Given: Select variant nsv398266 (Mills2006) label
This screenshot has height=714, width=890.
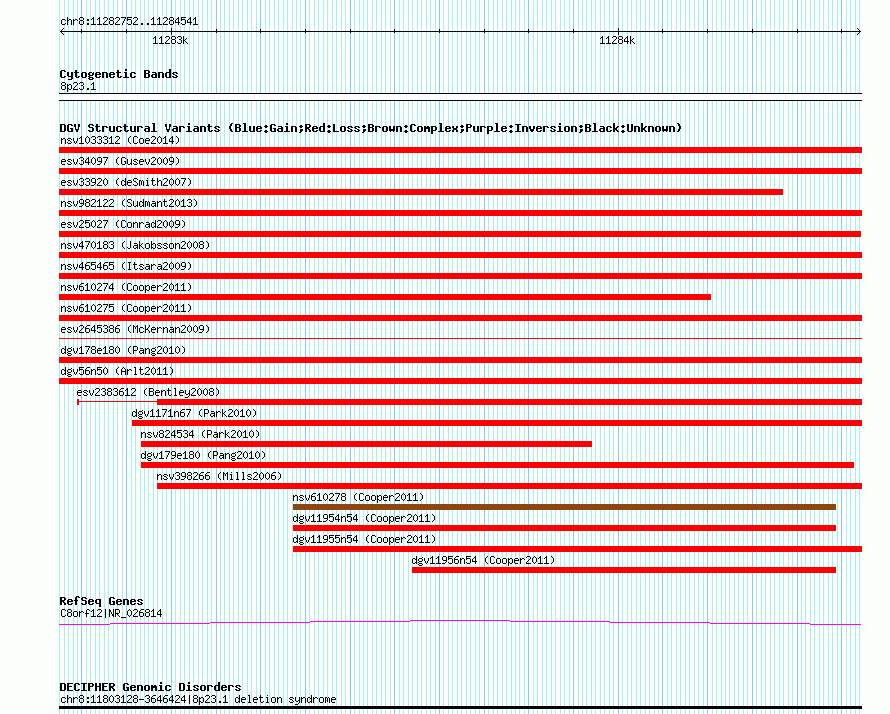Looking at the screenshot, I should coord(219,476).
